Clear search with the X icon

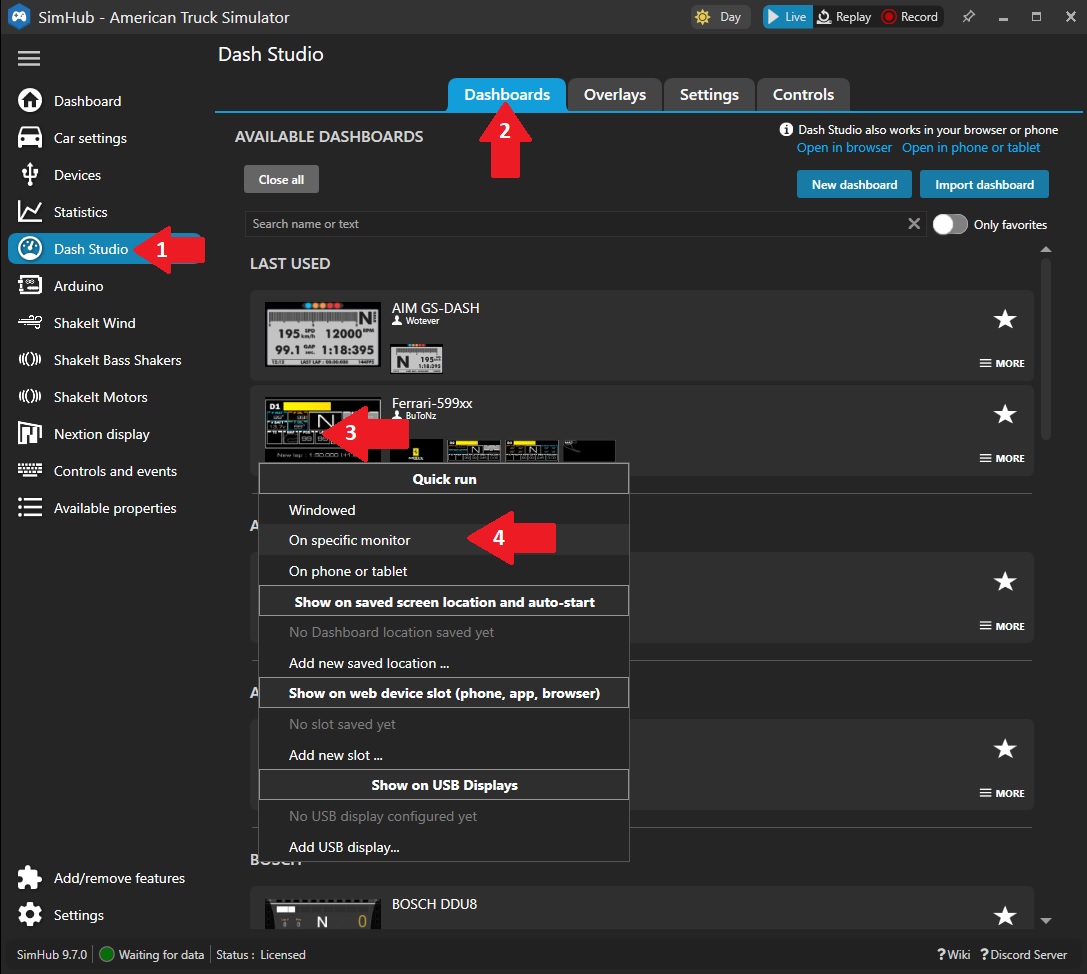coord(914,223)
